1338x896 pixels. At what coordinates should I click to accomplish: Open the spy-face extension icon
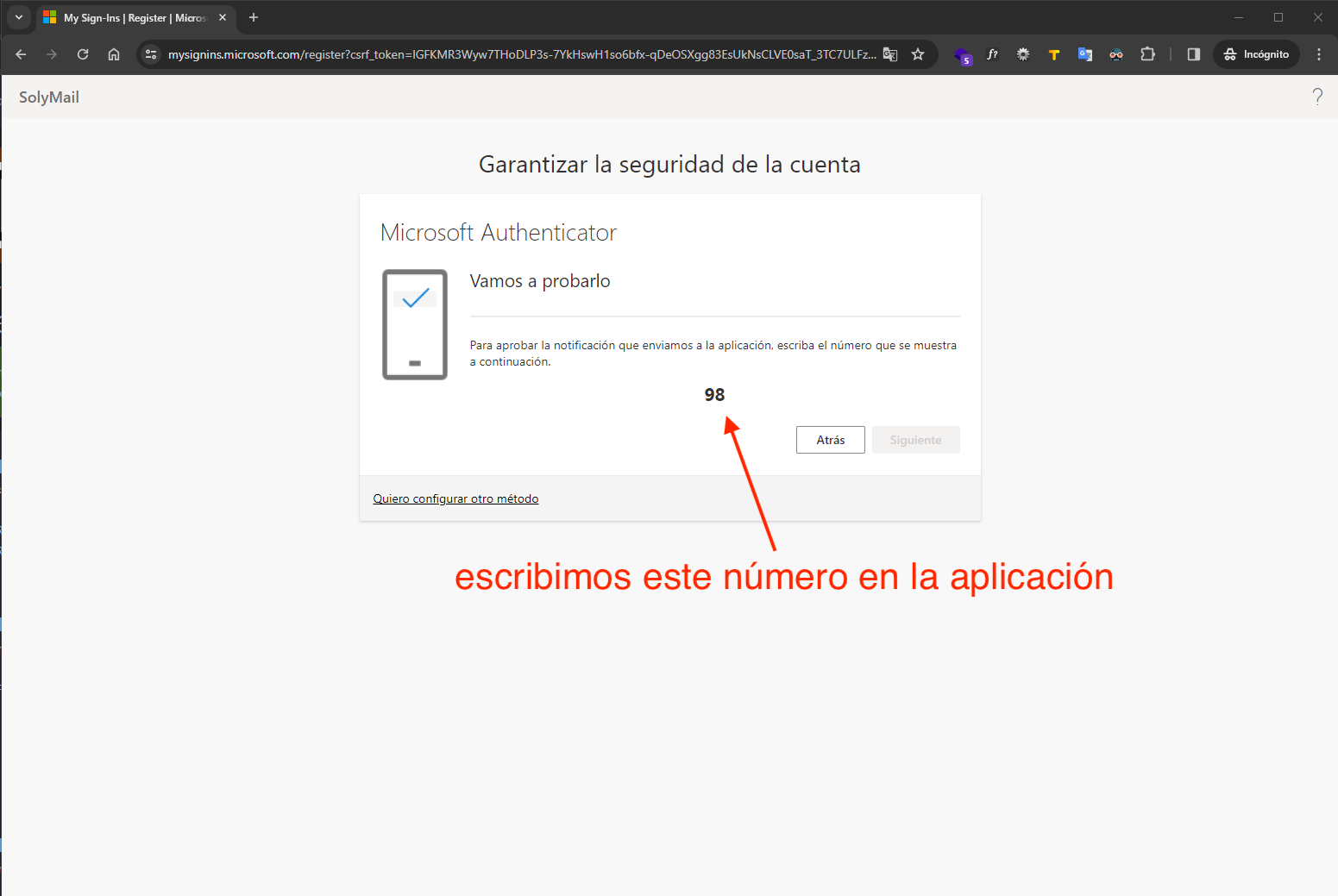coord(1116,54)
